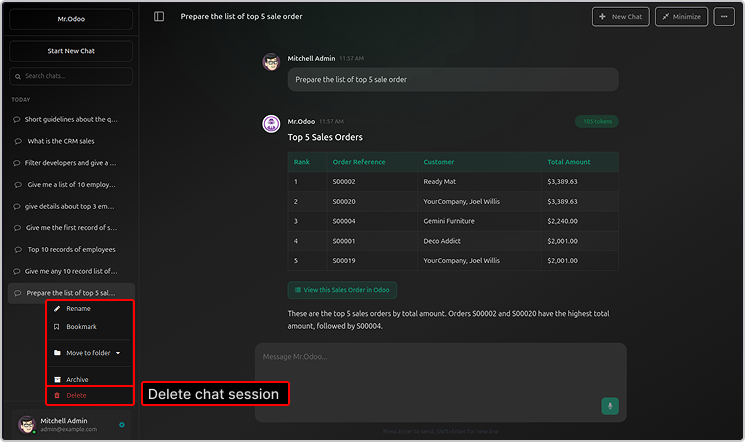Focus the Search chats field
Viewport: 745px width, 442px height.
pyautogui.click(x=71, y=76)
